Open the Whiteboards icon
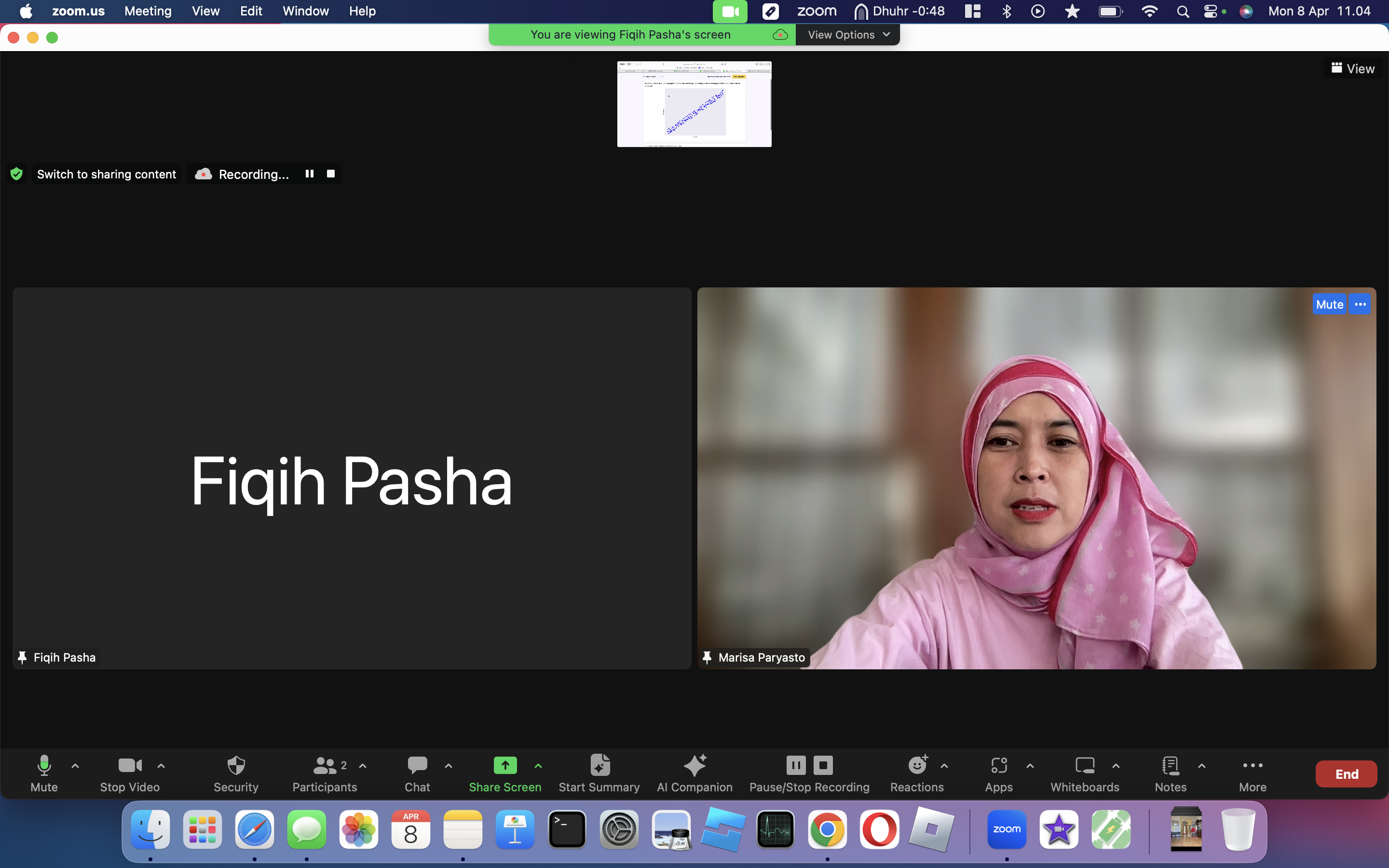 click(x=1084, y=765)
